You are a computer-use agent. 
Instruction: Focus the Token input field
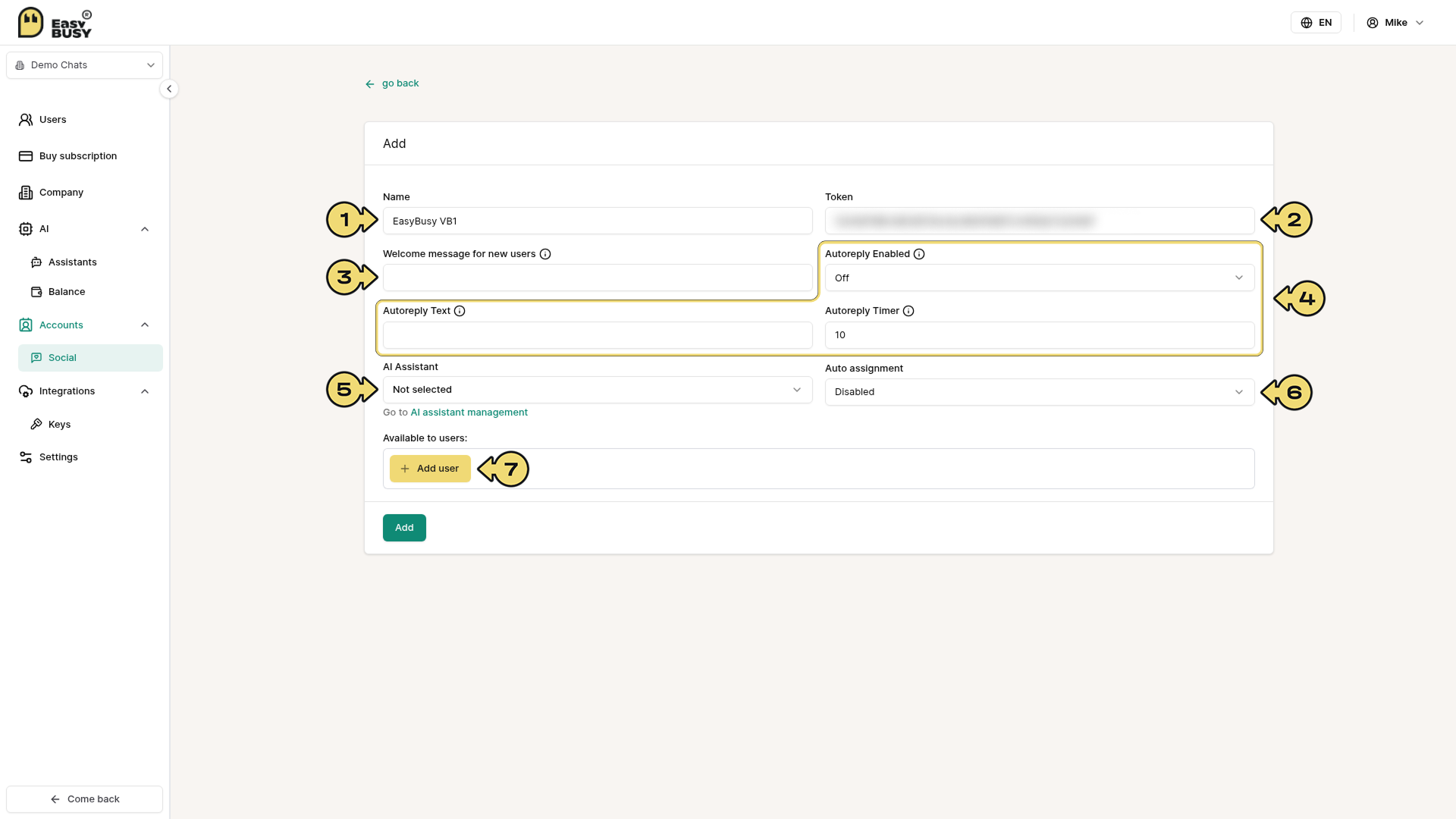tap(1040, 221)
